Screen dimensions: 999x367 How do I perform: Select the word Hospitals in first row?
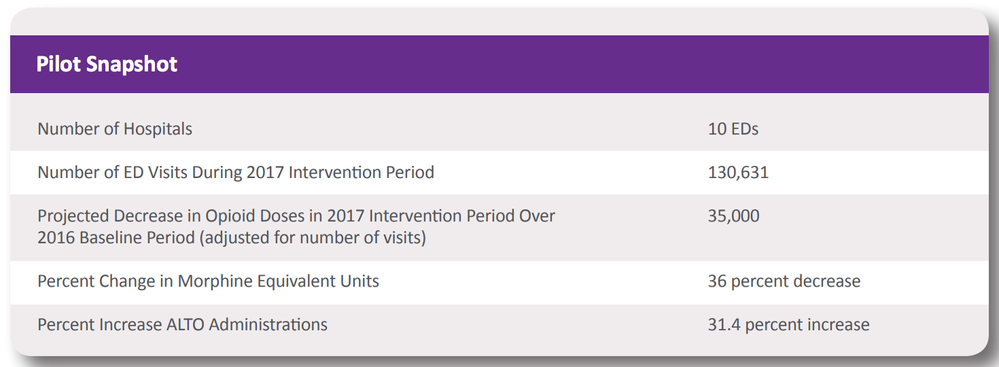coord(158,129)
